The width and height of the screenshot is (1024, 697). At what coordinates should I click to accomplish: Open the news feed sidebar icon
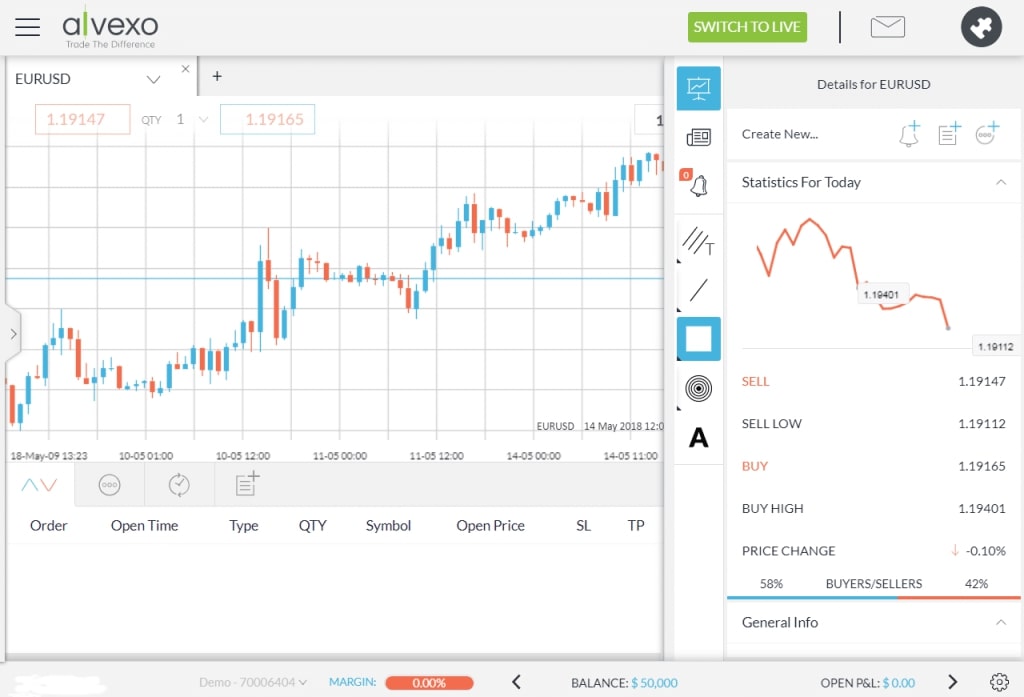[698, 137]
